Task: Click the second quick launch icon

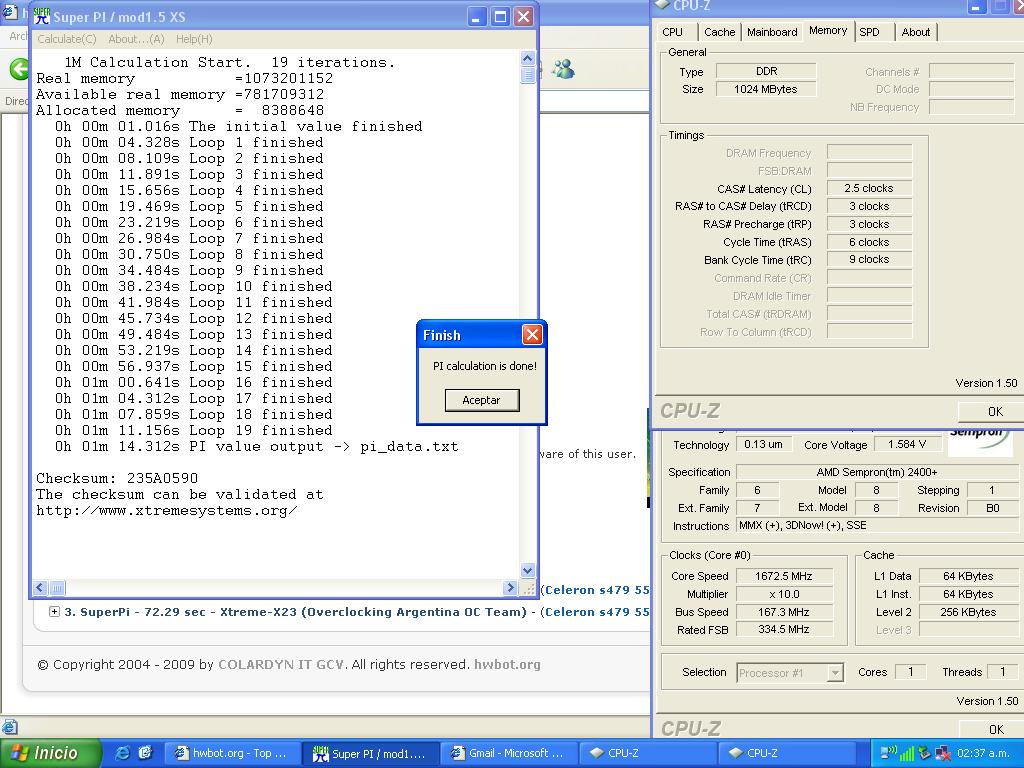Action: click(x=145, y=753)
